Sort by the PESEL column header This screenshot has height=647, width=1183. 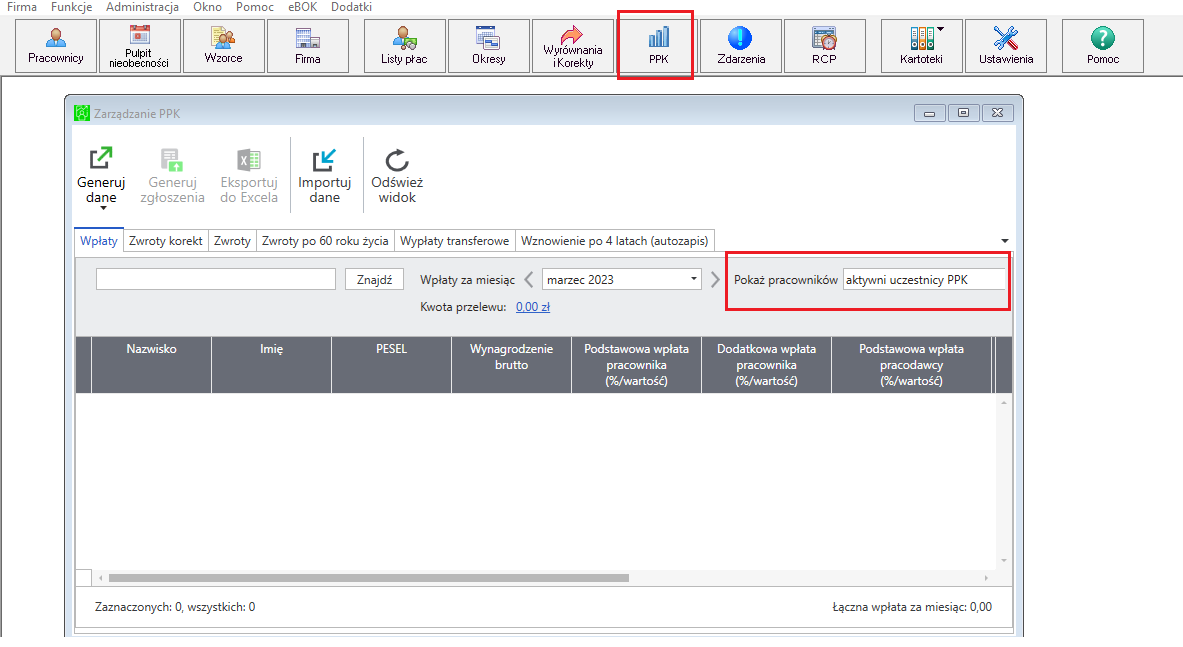coord(392,365)
